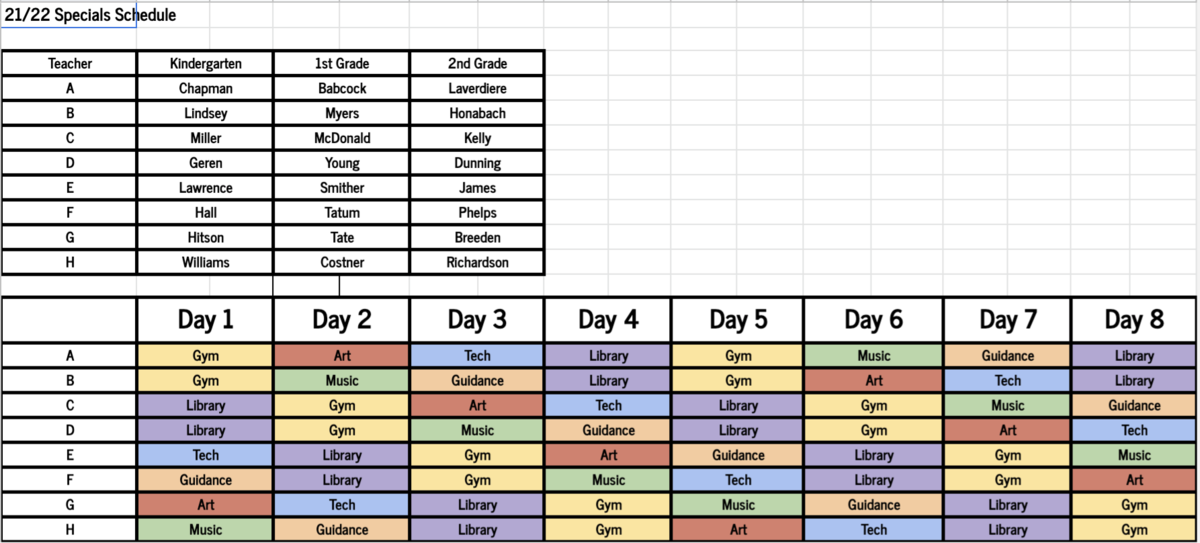Click the 'McDonald' 1st grade cell
The height and width of the screenshot is (543, 1200).
(x=342, y=138)
